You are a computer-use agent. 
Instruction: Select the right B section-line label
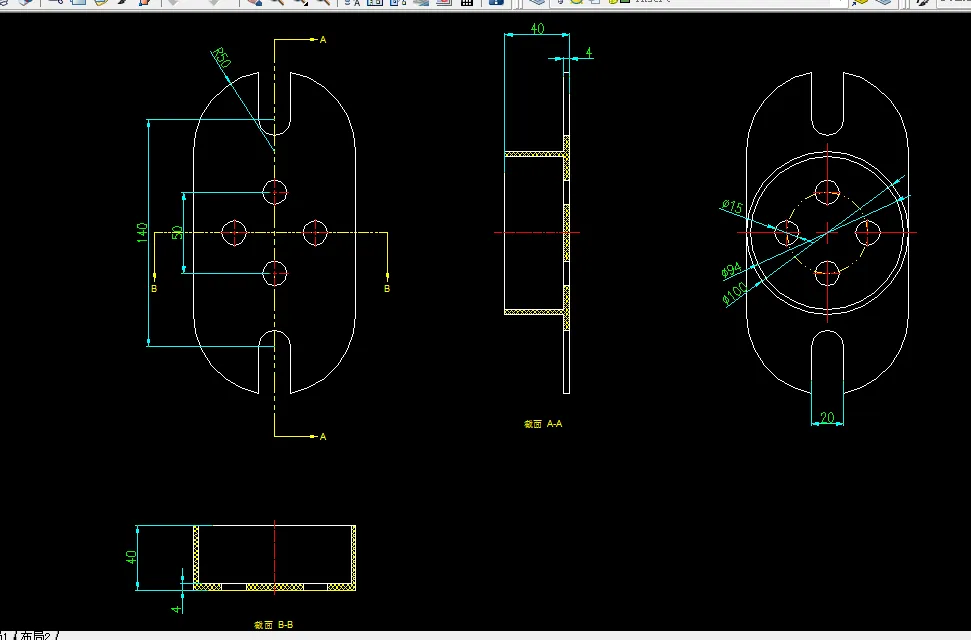[387, 289]
